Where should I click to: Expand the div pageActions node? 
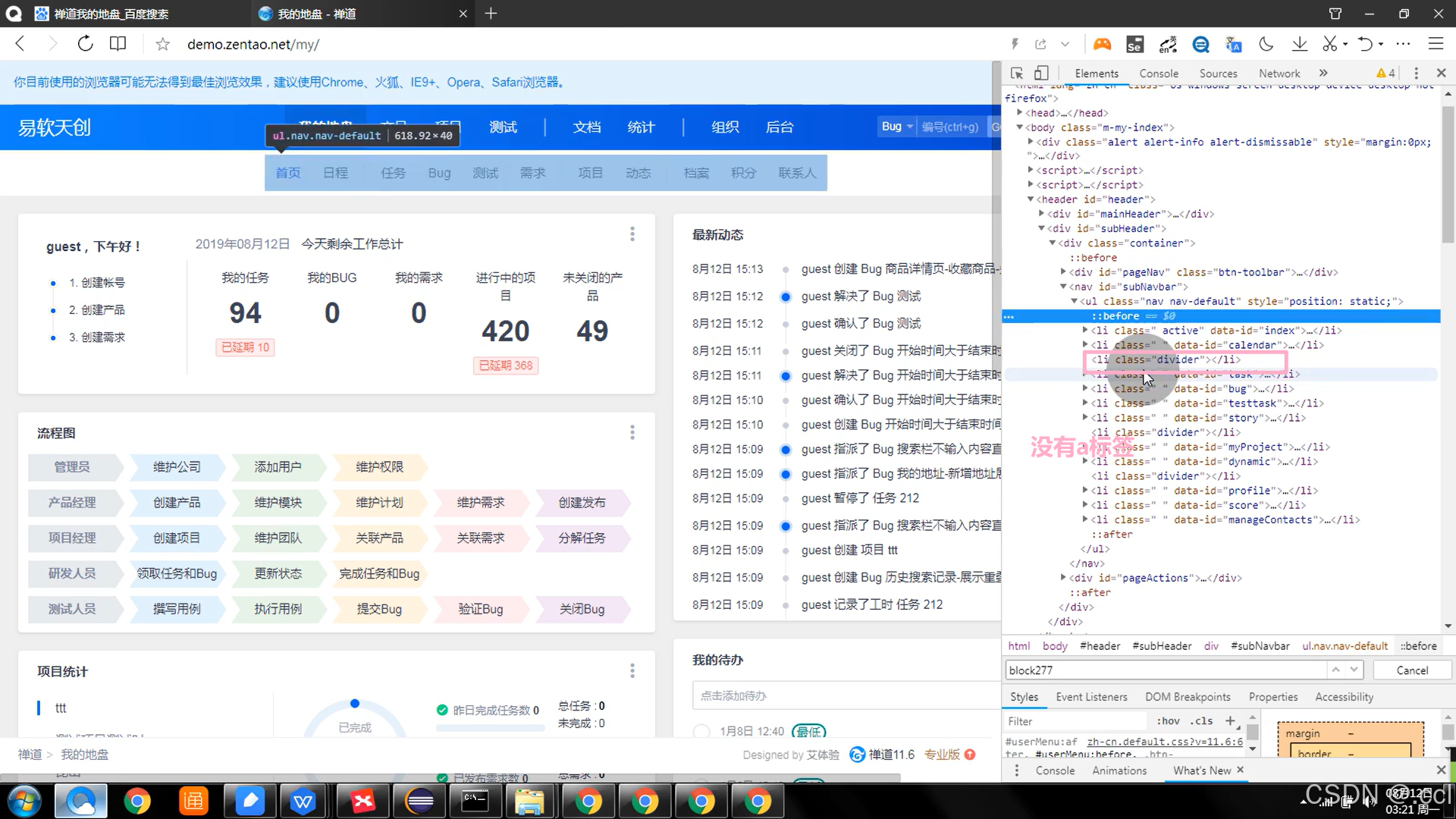point(1063,578)
